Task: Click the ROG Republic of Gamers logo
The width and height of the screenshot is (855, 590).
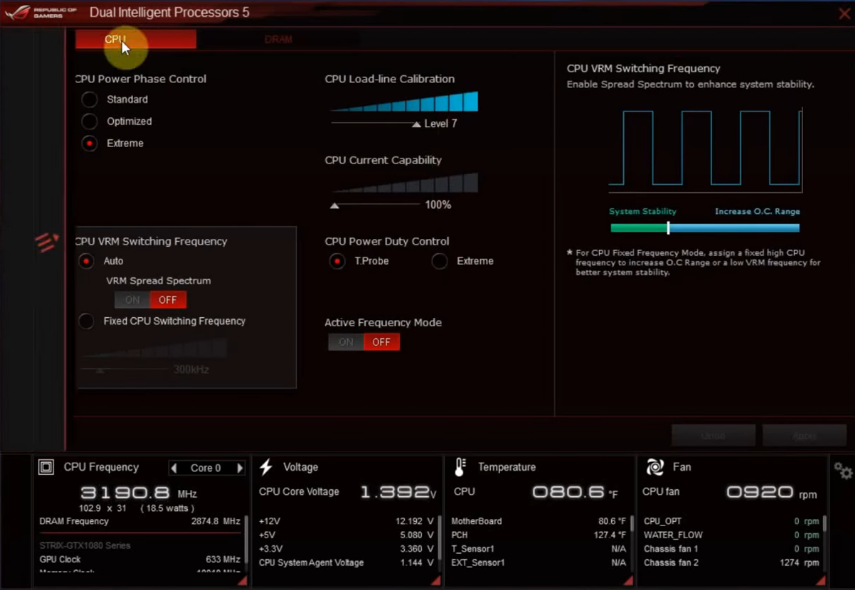Action: pyautogui.click(x=41, y=12)
